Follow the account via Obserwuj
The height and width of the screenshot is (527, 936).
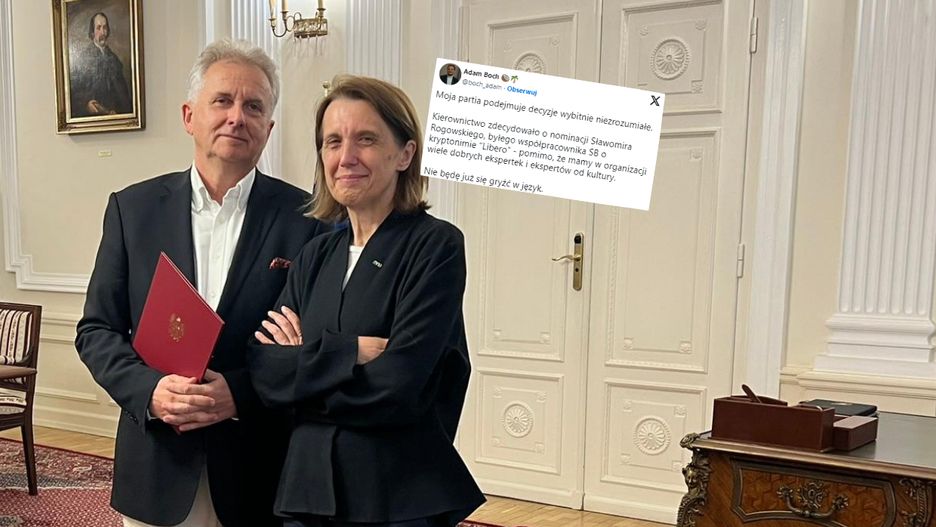(x=522, y=91)
